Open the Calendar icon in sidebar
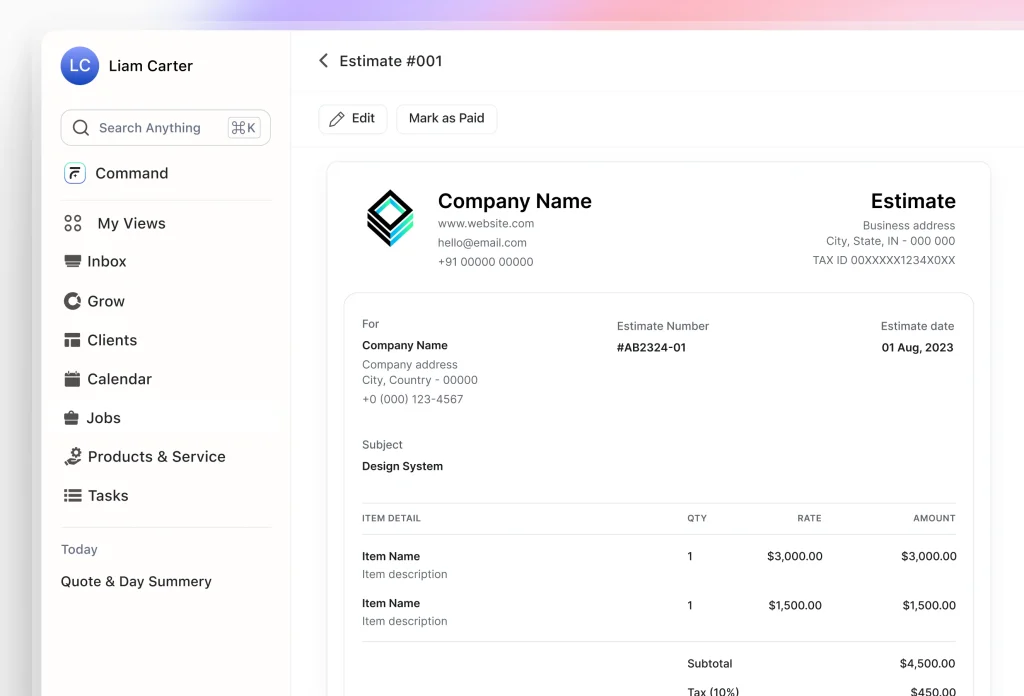Image resolution: width=1024 pixels, height=696 pixels. [72, 379]
